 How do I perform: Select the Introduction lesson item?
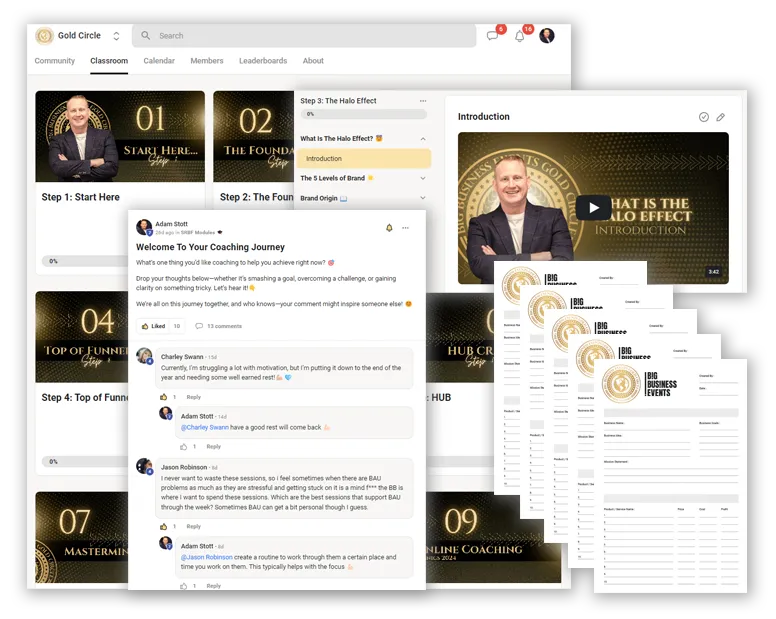click(364, 159)
